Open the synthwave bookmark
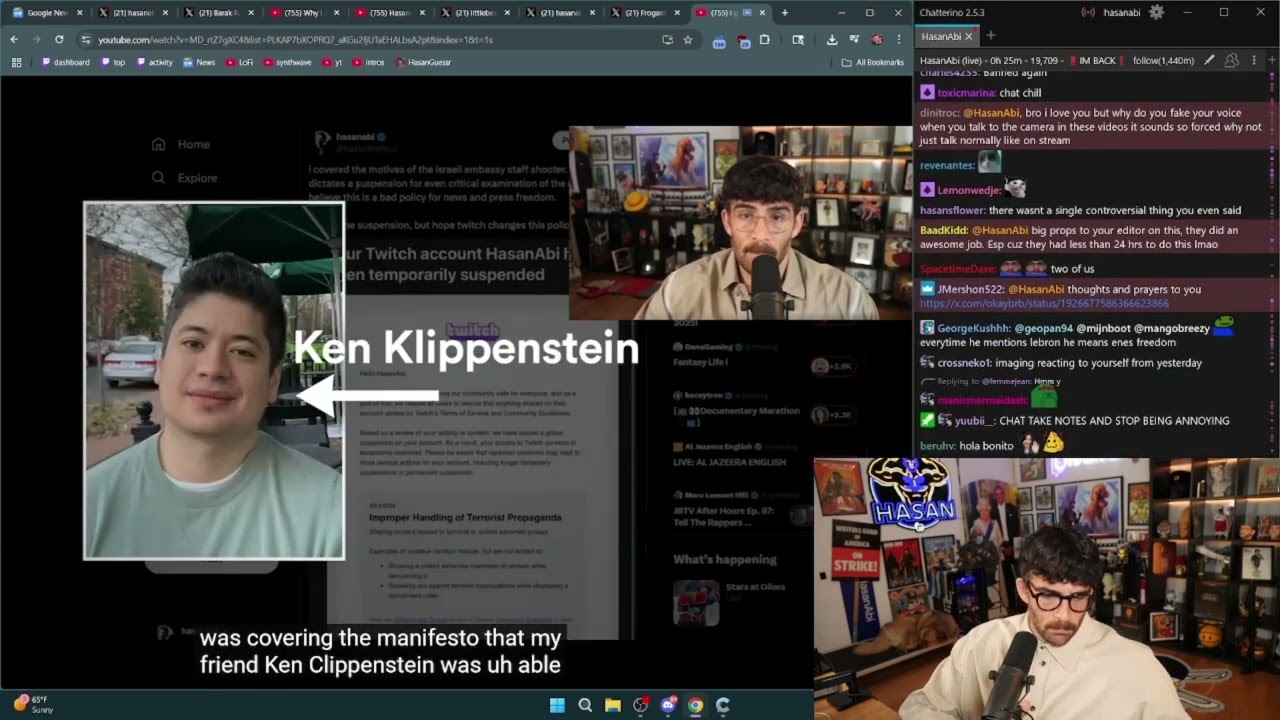The image size is (1280, 720). coord(287,62)
